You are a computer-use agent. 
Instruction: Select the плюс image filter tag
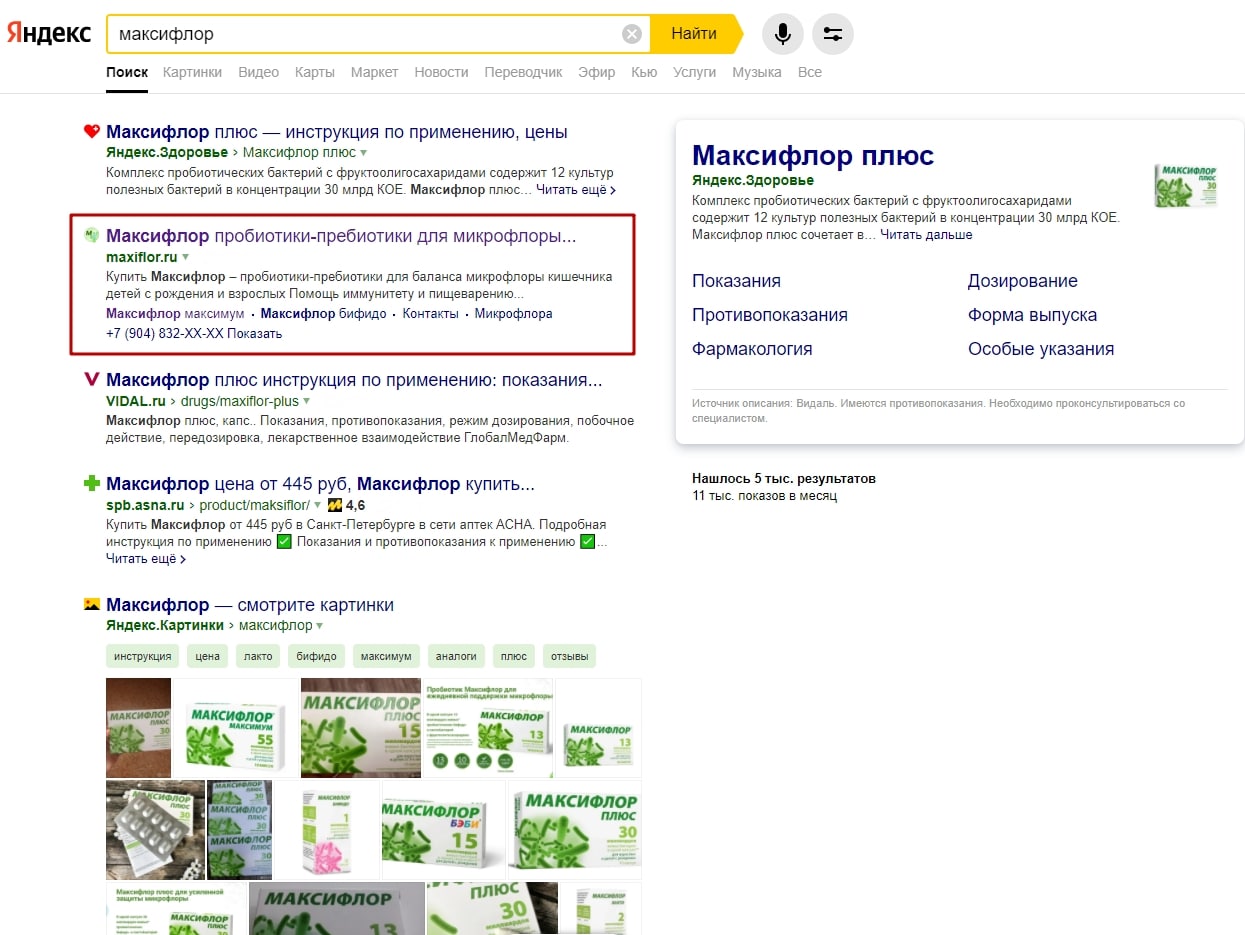pos(514,657)
